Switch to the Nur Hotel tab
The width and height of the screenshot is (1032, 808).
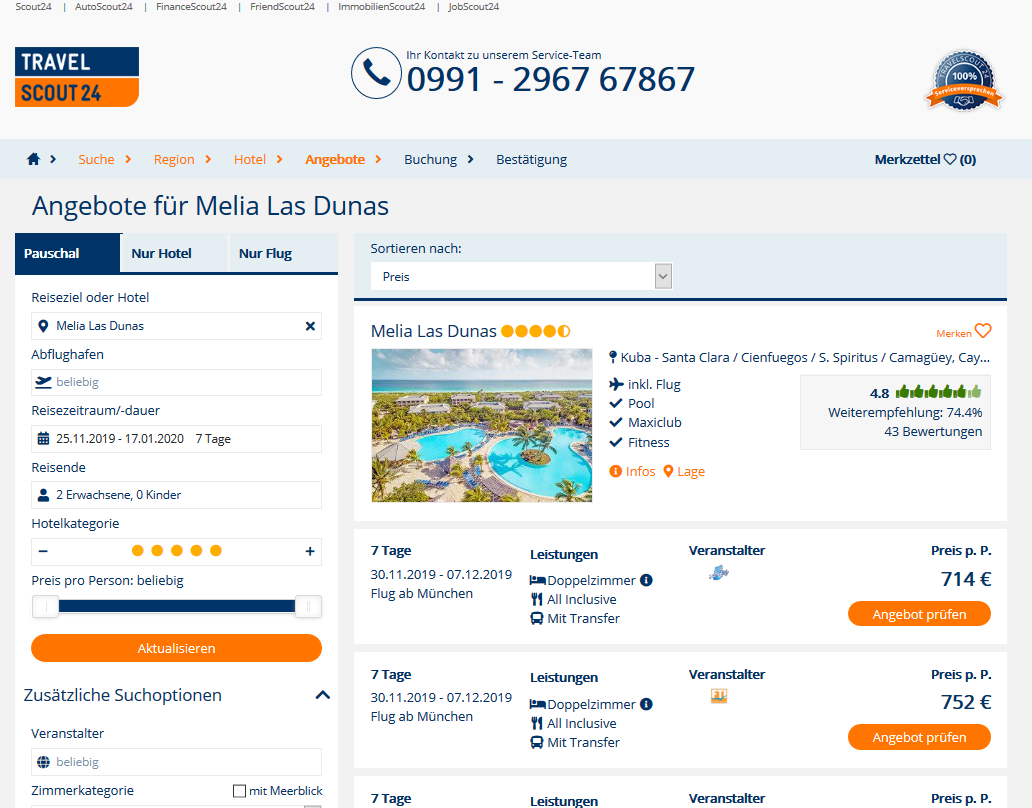click(x=161, y=253)
